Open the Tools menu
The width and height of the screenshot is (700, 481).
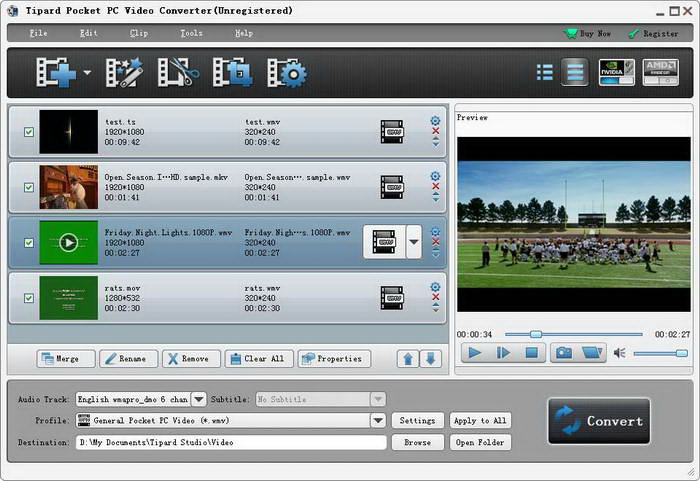[191, 33]
